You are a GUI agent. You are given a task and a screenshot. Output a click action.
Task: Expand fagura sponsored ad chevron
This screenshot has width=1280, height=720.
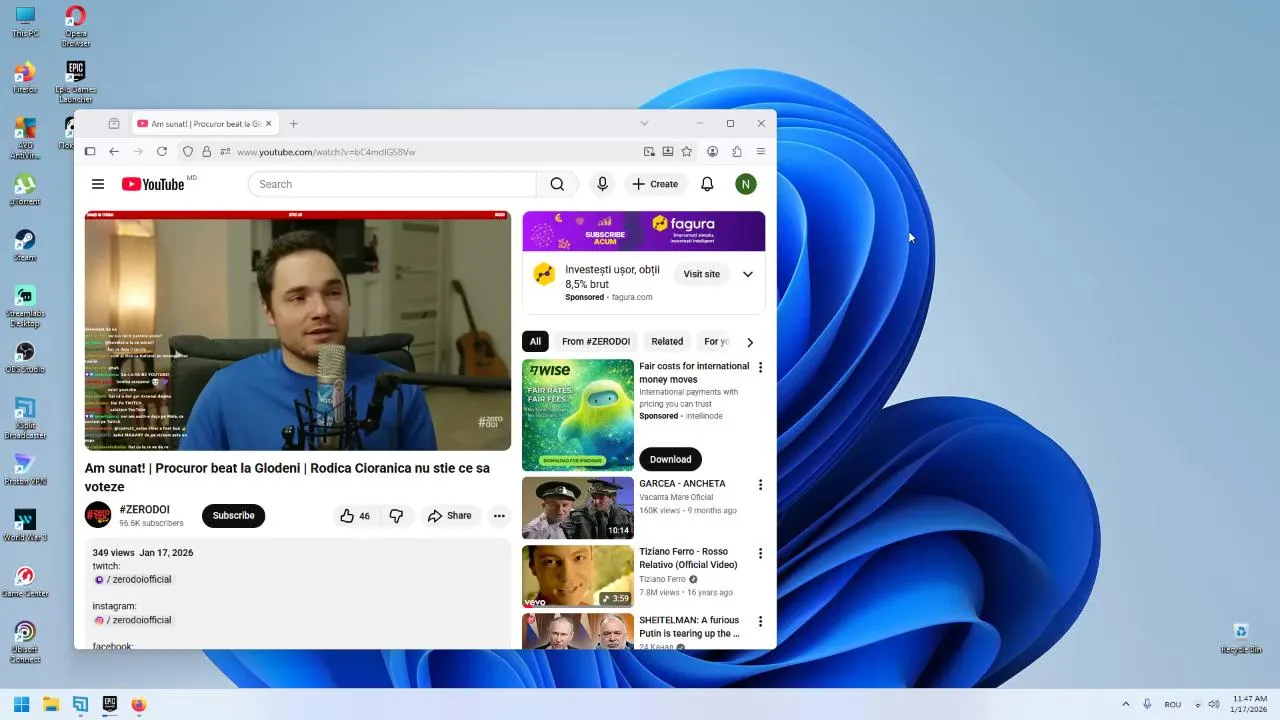coord(747,274)
